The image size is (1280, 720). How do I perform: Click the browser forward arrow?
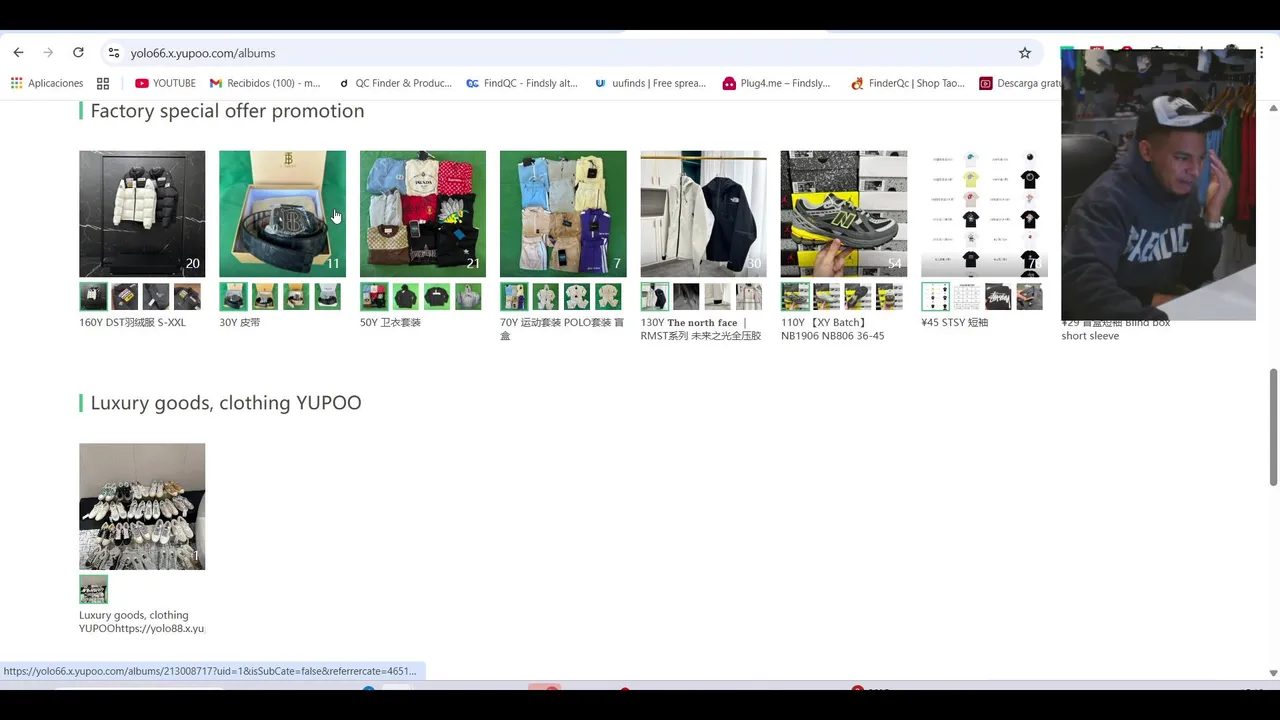point(48,53)
